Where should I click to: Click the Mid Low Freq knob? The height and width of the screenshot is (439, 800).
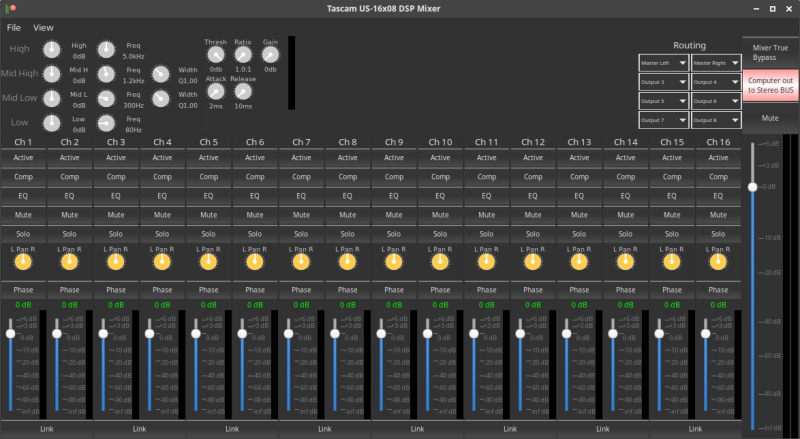(106, 99)
